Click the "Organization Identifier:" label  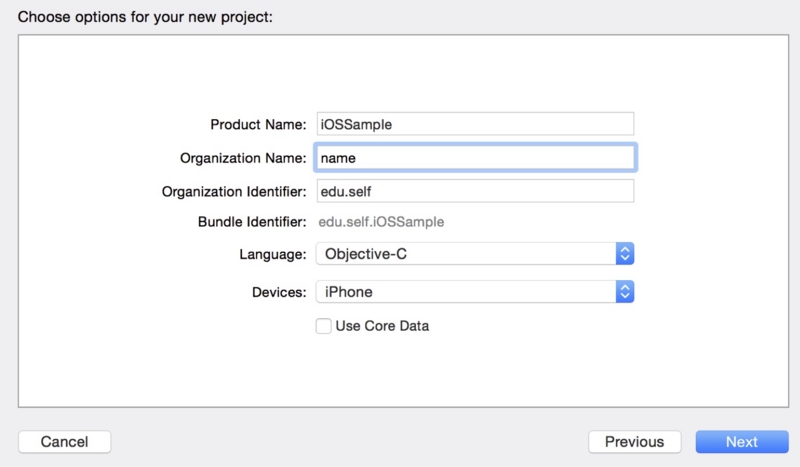234,191
